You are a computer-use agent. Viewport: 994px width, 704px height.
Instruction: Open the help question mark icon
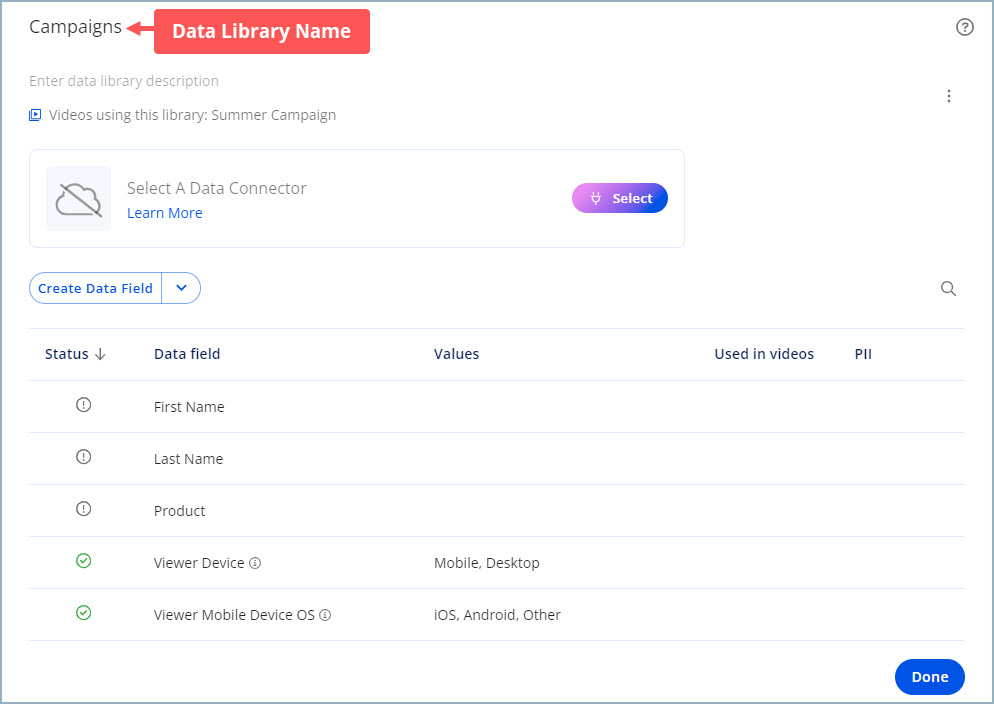[x=964, y=27]
